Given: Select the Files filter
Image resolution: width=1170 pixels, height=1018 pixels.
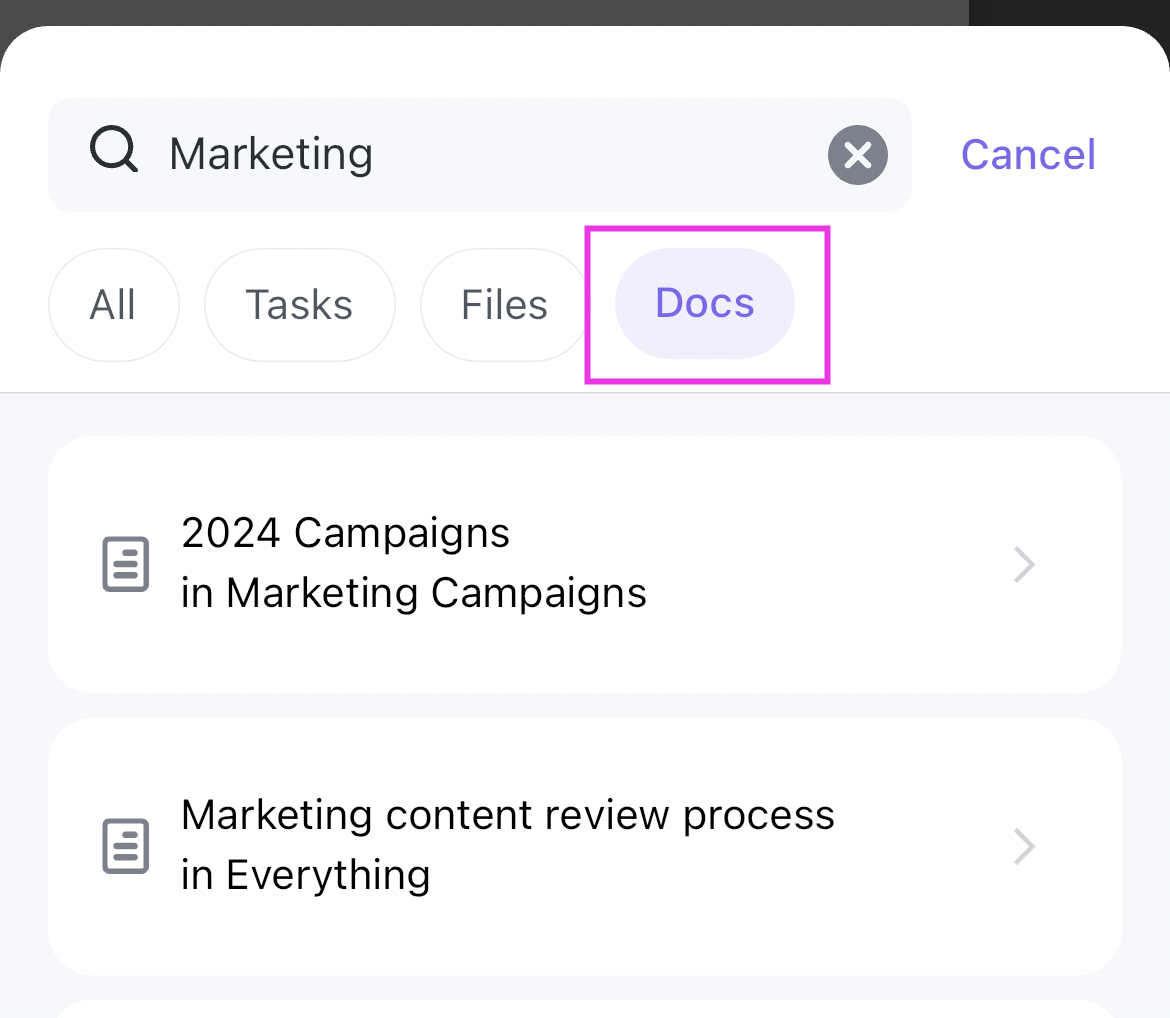Looking at the screenshot, I should click(x=503, y=304).
